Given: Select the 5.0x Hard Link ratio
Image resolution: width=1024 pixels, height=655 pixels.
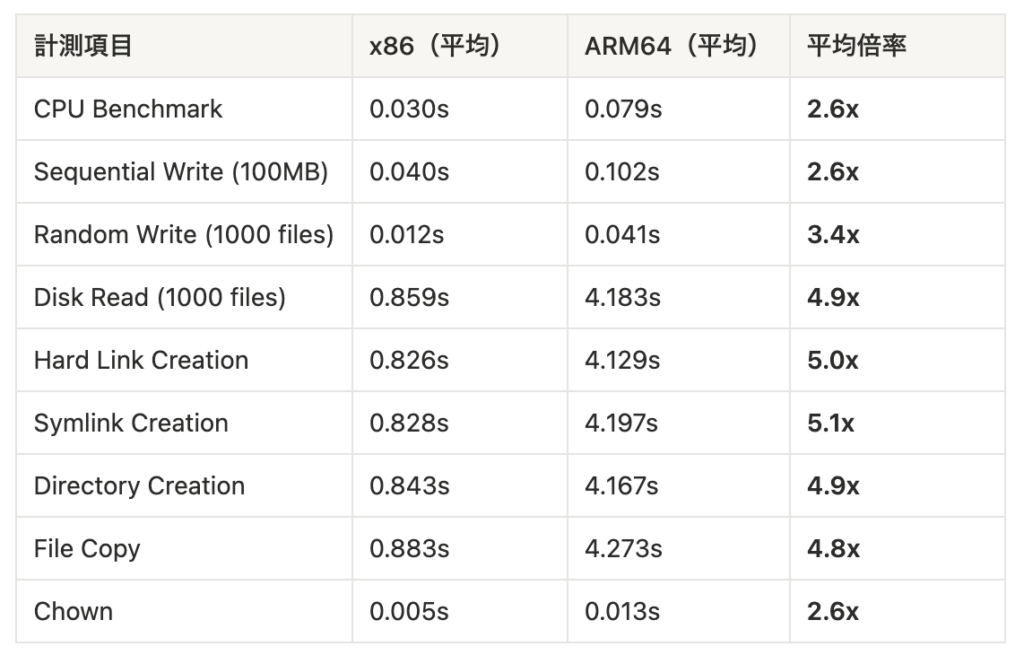Looking at the screenshot, I should pos(833,360).
